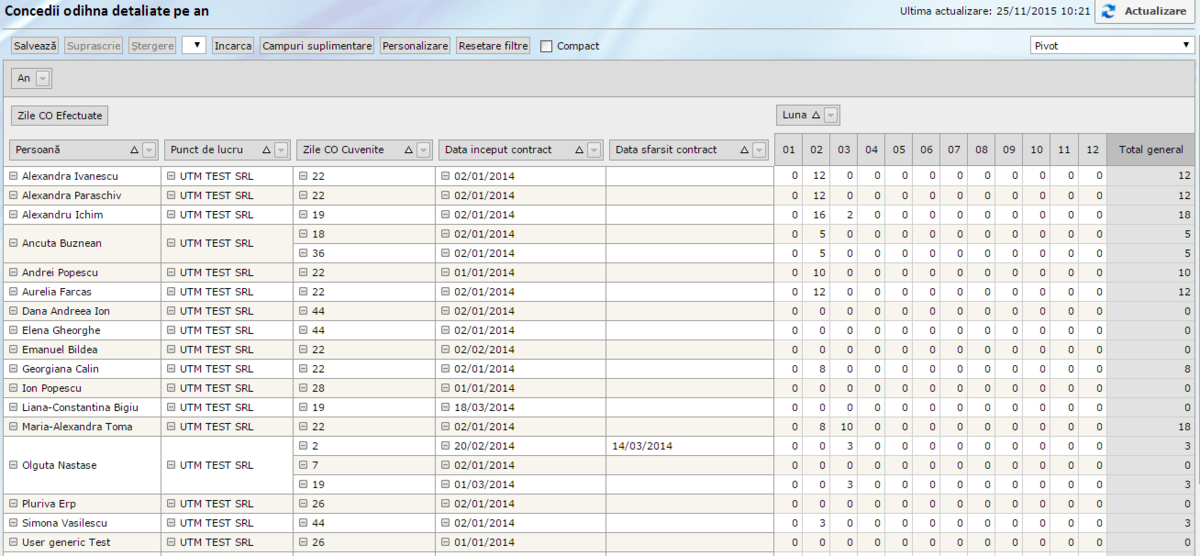Click the Zile CO Efectuate data field
1200x556 pixels.
pos(60,116)
